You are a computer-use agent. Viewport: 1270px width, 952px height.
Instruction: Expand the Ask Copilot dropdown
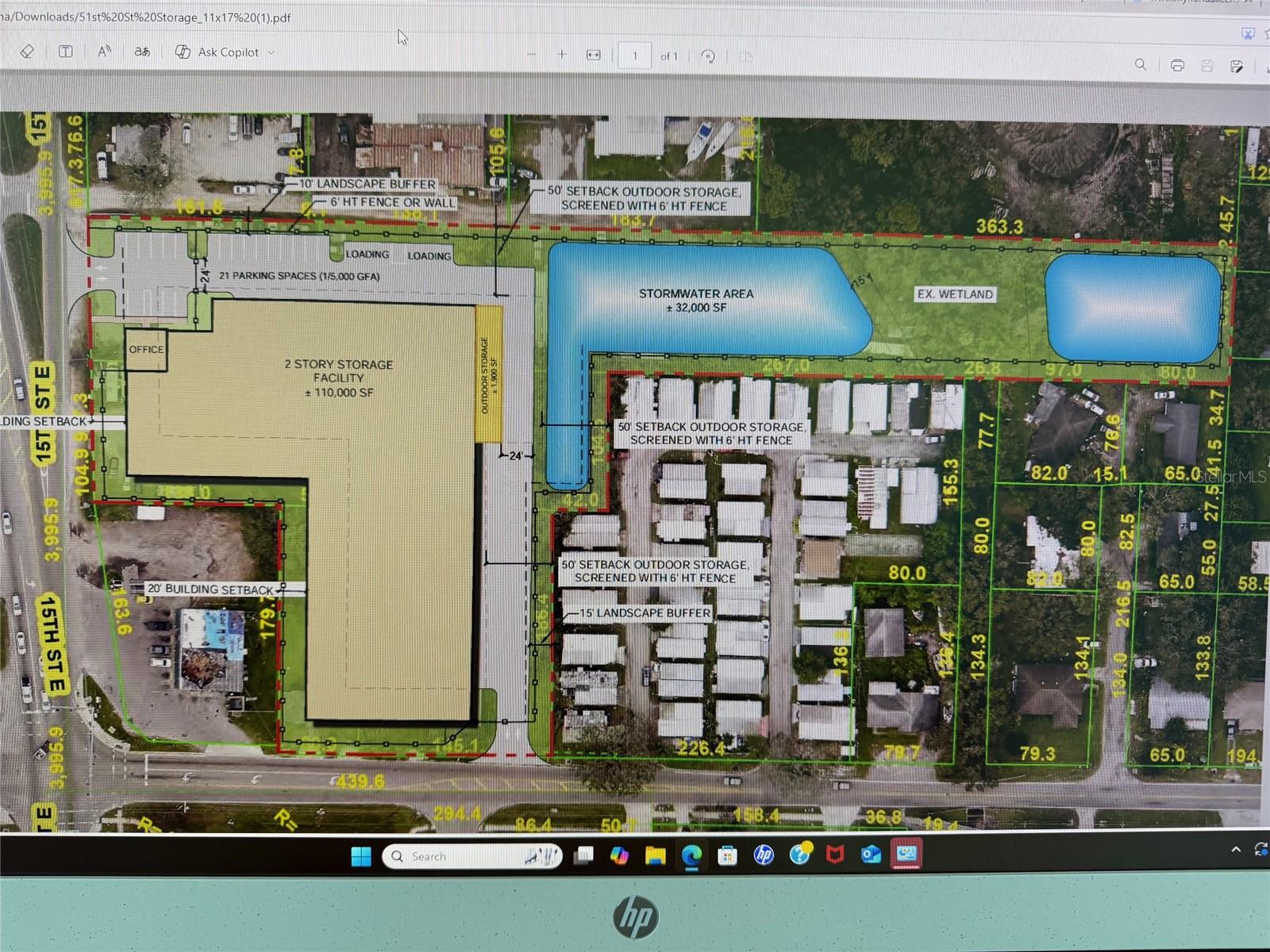tap(271, 52)
